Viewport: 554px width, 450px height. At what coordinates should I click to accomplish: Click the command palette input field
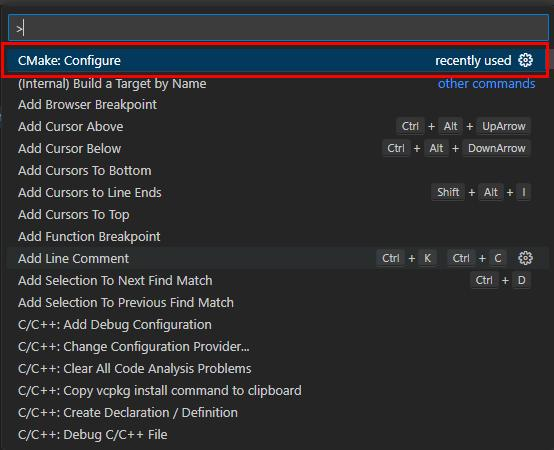(x=278, y=28)
